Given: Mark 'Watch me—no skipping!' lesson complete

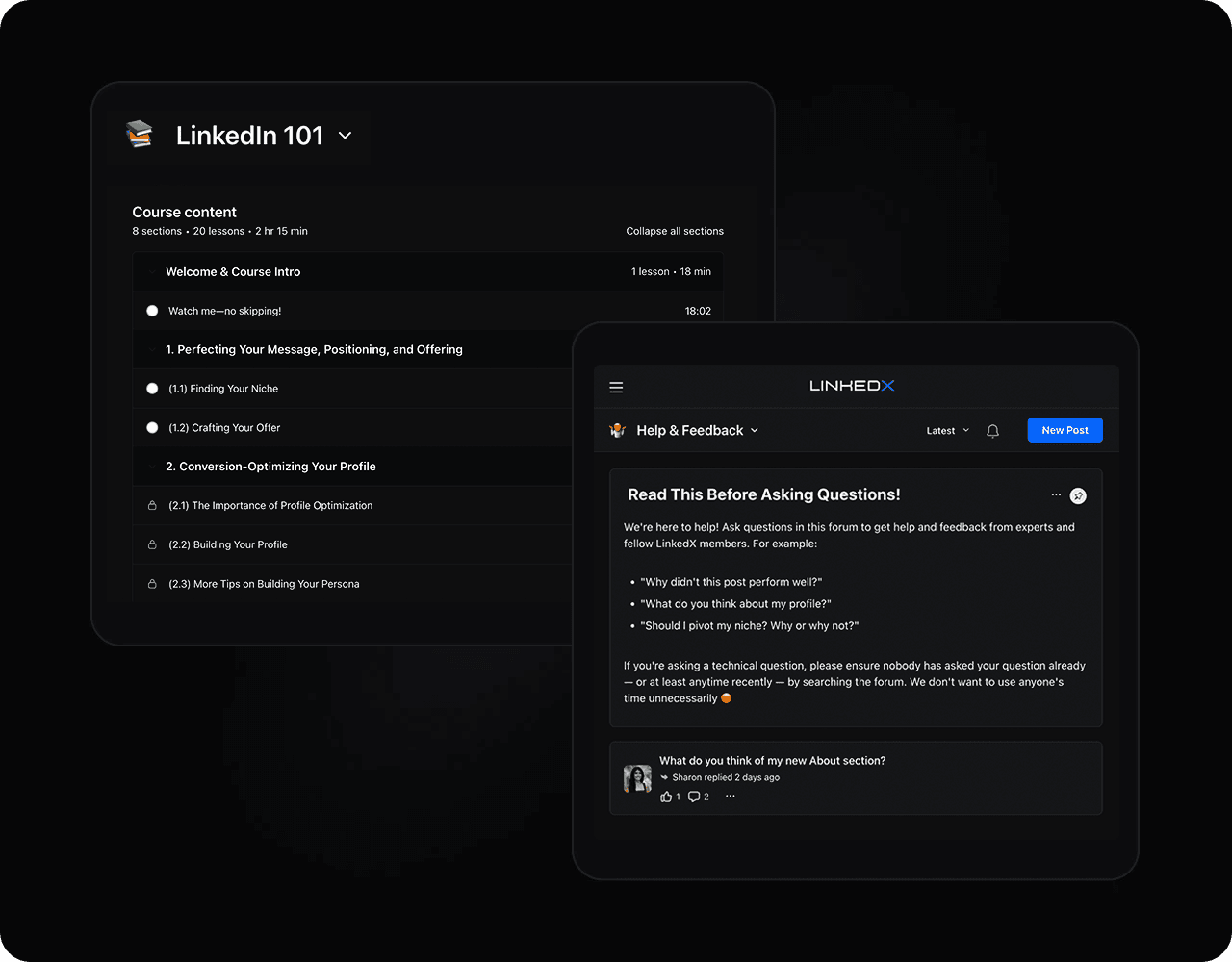Looking at the screenshot, I should (152, 311).
